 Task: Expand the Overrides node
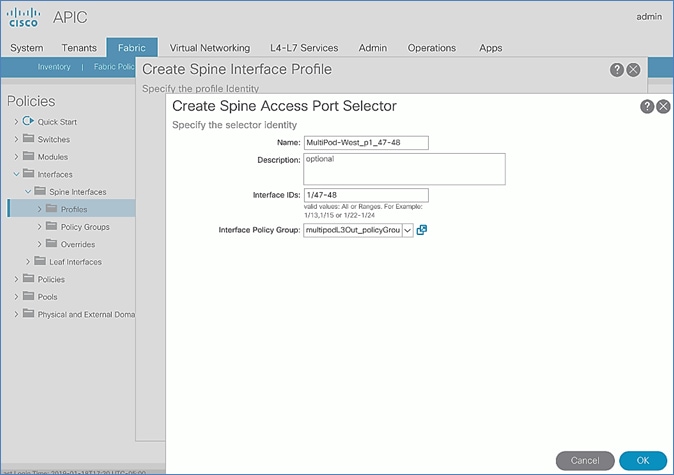(39, 245)
